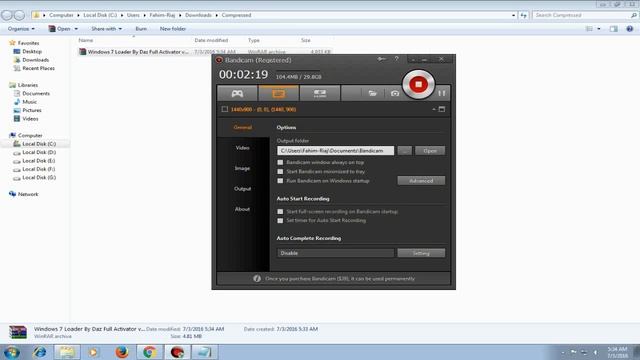Enable start full-screen recording on Bandicam startup
This screenshot has height=360, width=640.
coord(280,211)
